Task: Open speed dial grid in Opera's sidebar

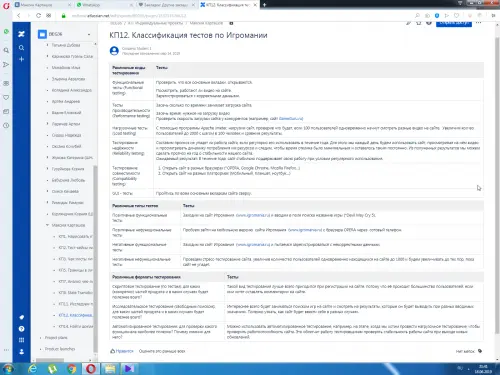Action: coord(6,83)
